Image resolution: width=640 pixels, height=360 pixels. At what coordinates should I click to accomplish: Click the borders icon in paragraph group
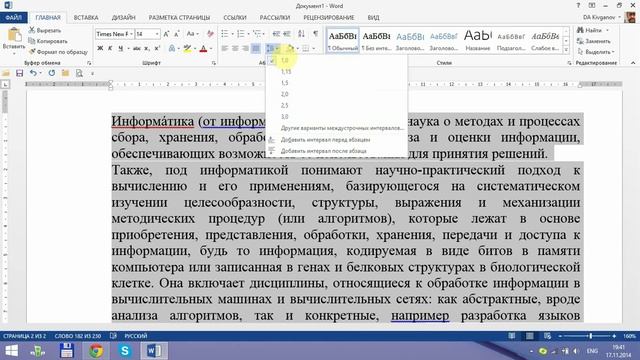click(305, 48)
